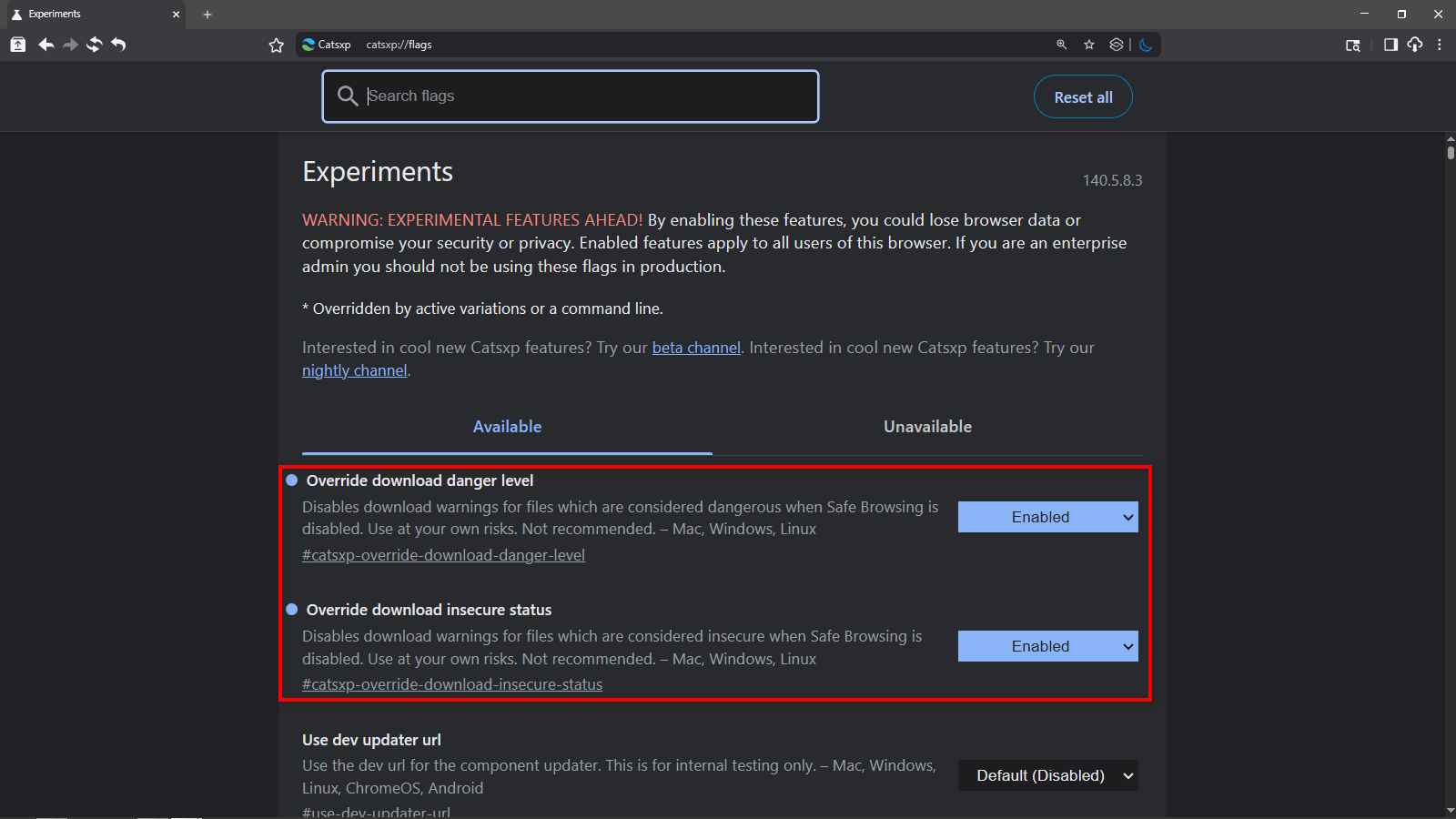This screenshot has width=1456, height=819.
Task: Click #catsxp-override-download-insecure-status anchor link
Action: tap(452, 684)
